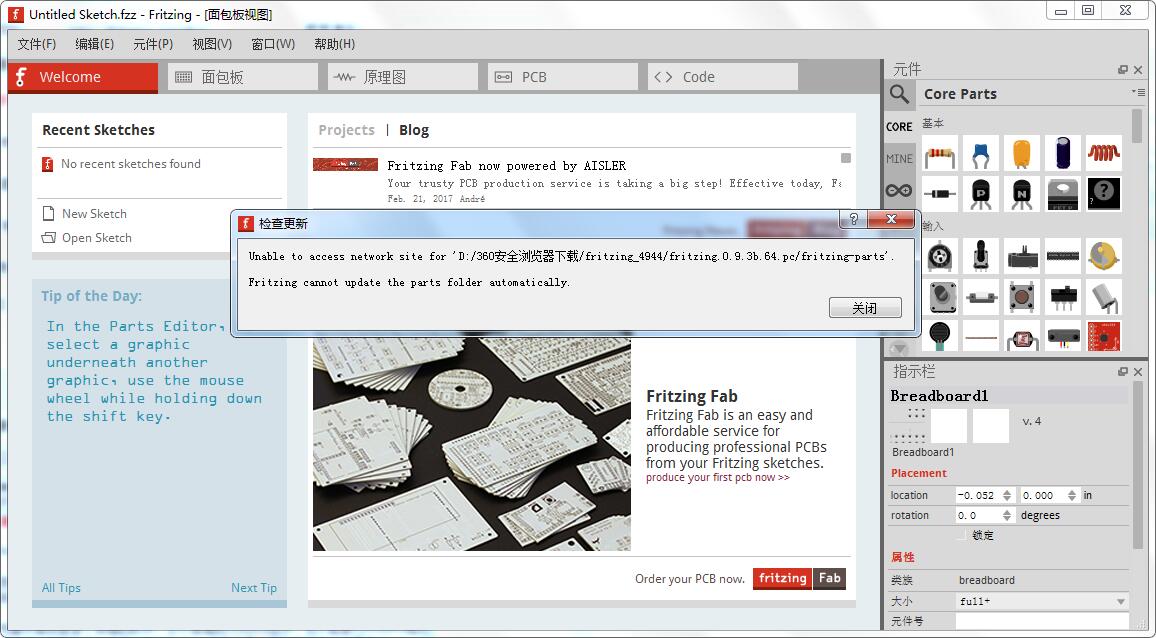Pick the potentiometer with the tall black shaft
Screen dimensions: 1156x638
pyautogui.click(x=981, y=256)
